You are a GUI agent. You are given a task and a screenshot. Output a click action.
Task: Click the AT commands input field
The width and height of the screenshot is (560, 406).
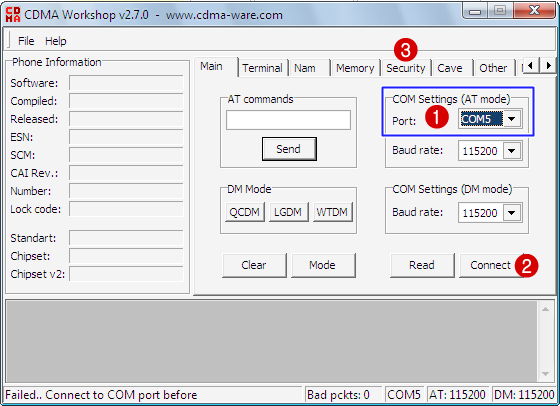coord(288,120)
